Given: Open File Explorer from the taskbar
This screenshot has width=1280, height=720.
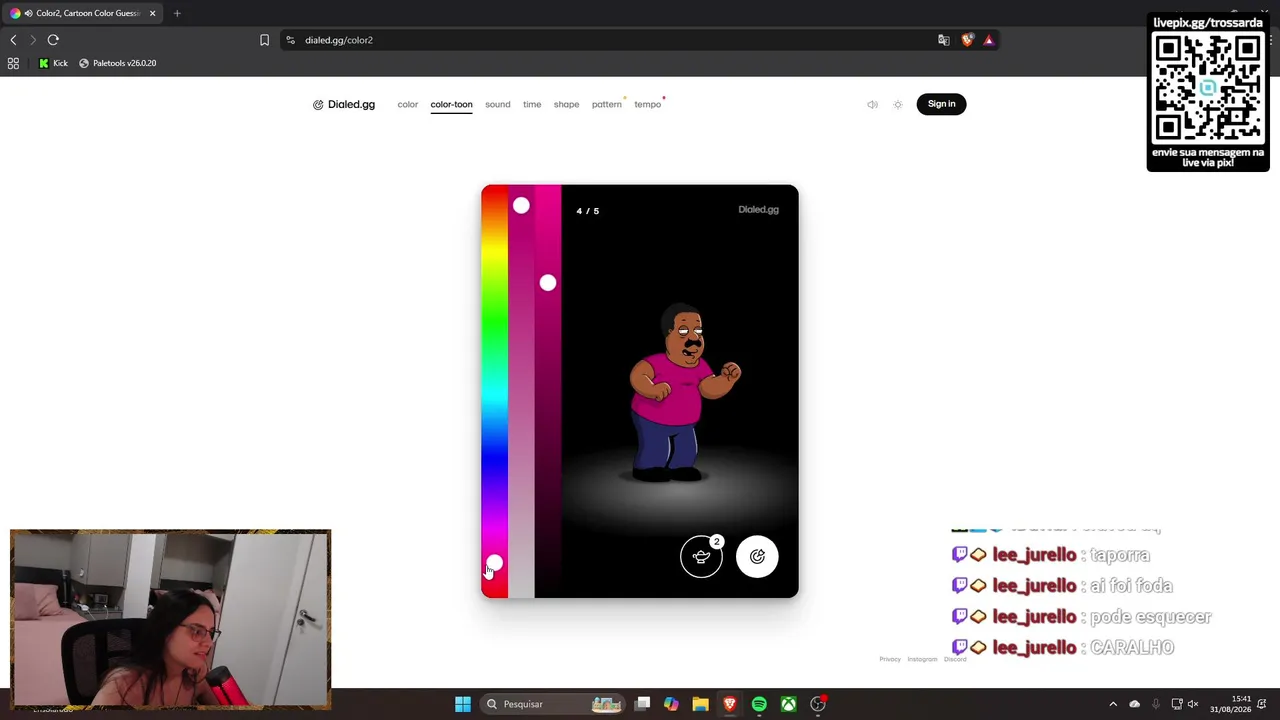Looking at the screenshot, I should click(700, 704).
